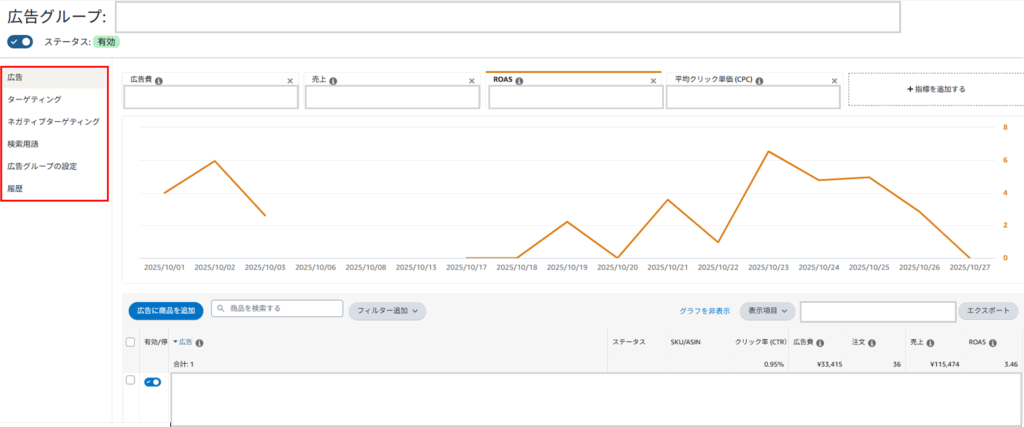This screenshot has height=427, width=1024.
Task: Close the ROAS metric card
Action: click(653, 80)
